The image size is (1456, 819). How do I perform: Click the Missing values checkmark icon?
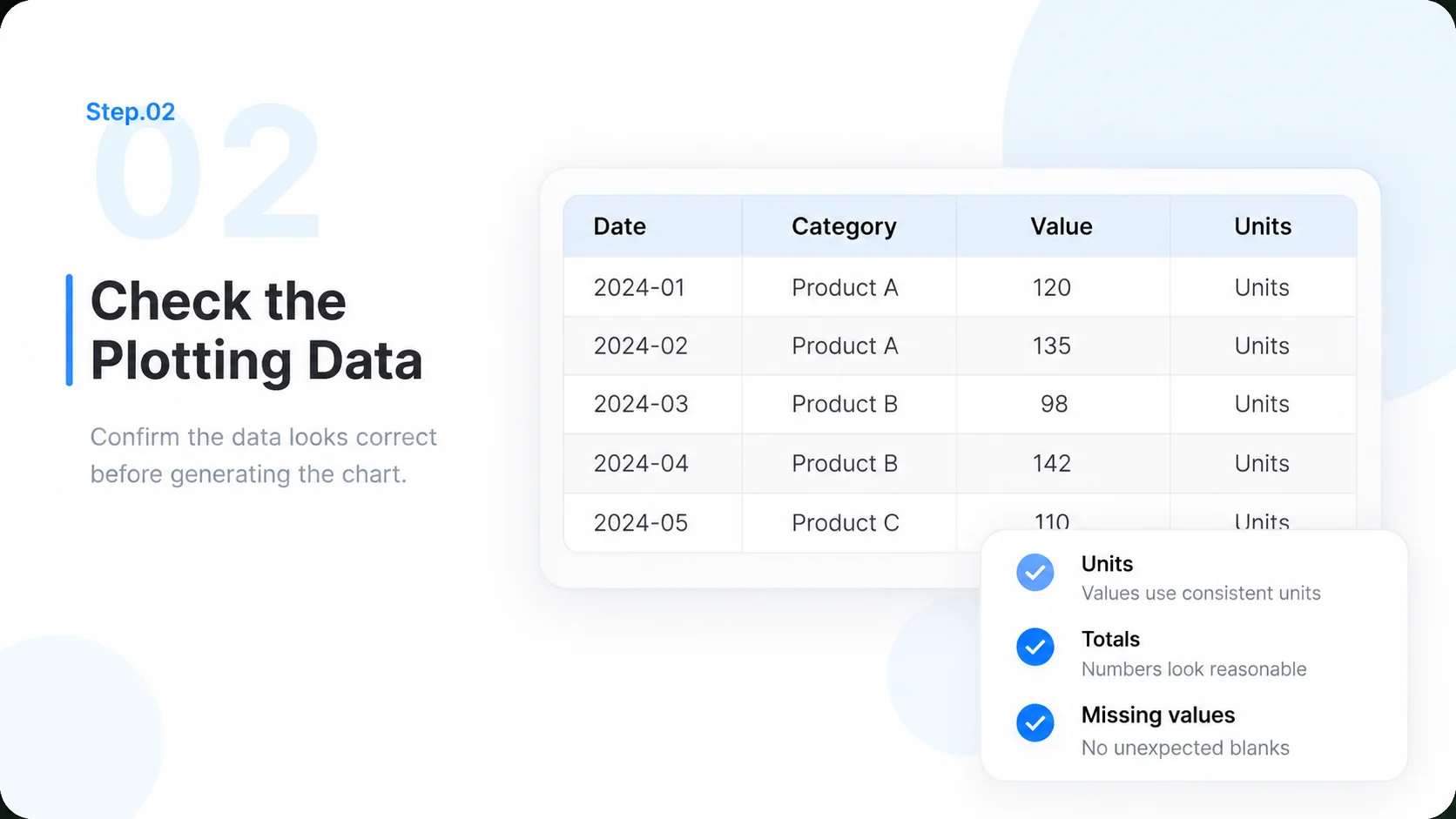tap(1035, 722)
